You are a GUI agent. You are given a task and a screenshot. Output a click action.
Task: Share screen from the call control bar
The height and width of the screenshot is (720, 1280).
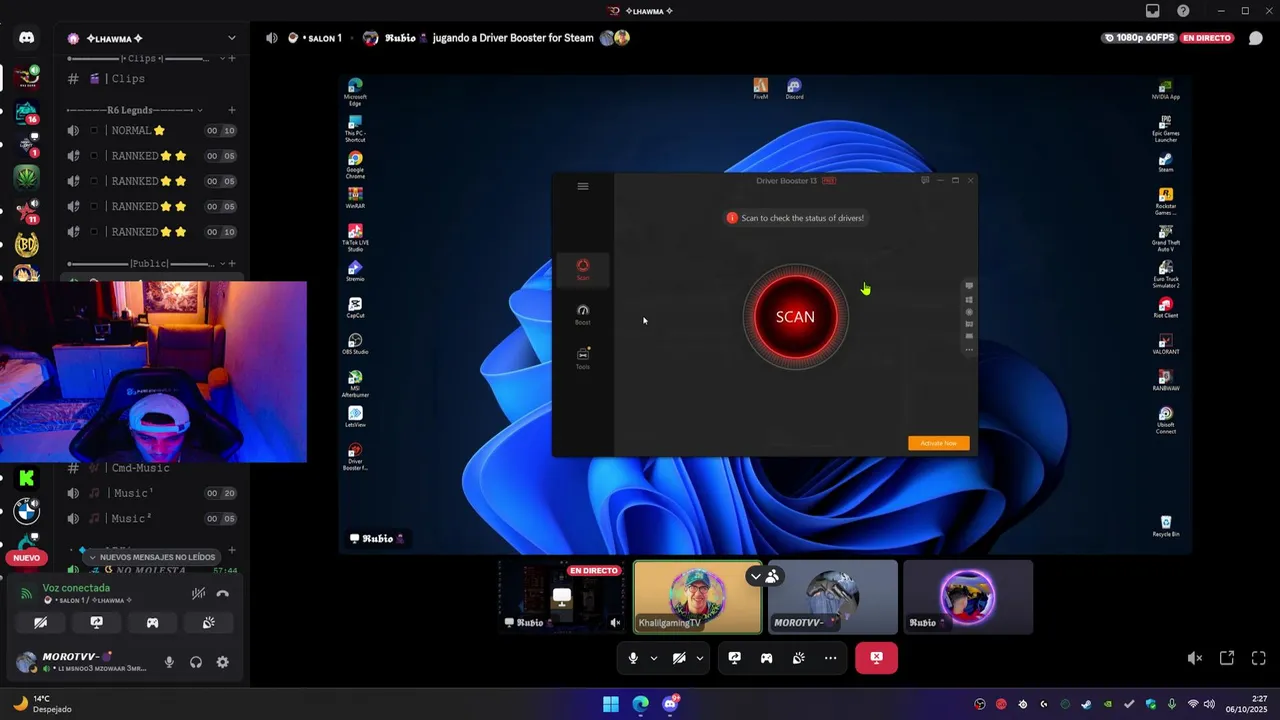click(734, 658)
